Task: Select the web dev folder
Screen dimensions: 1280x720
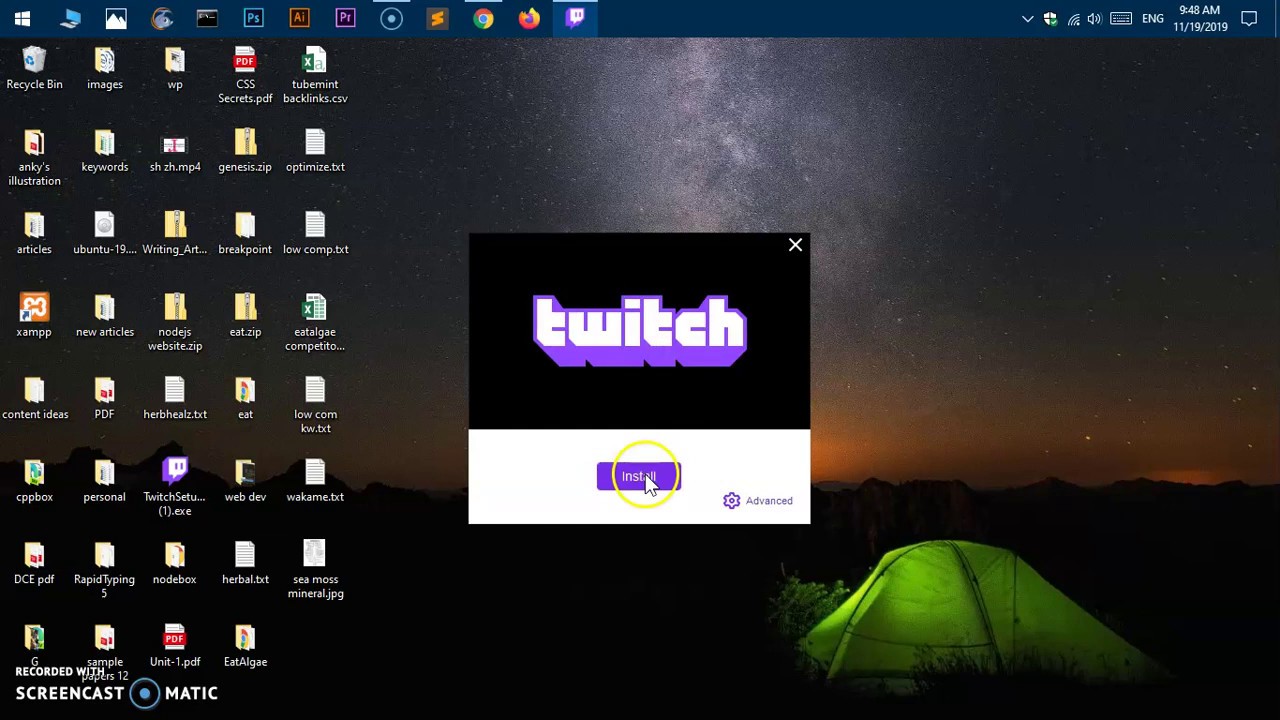Action: click(x=245, y=481)
